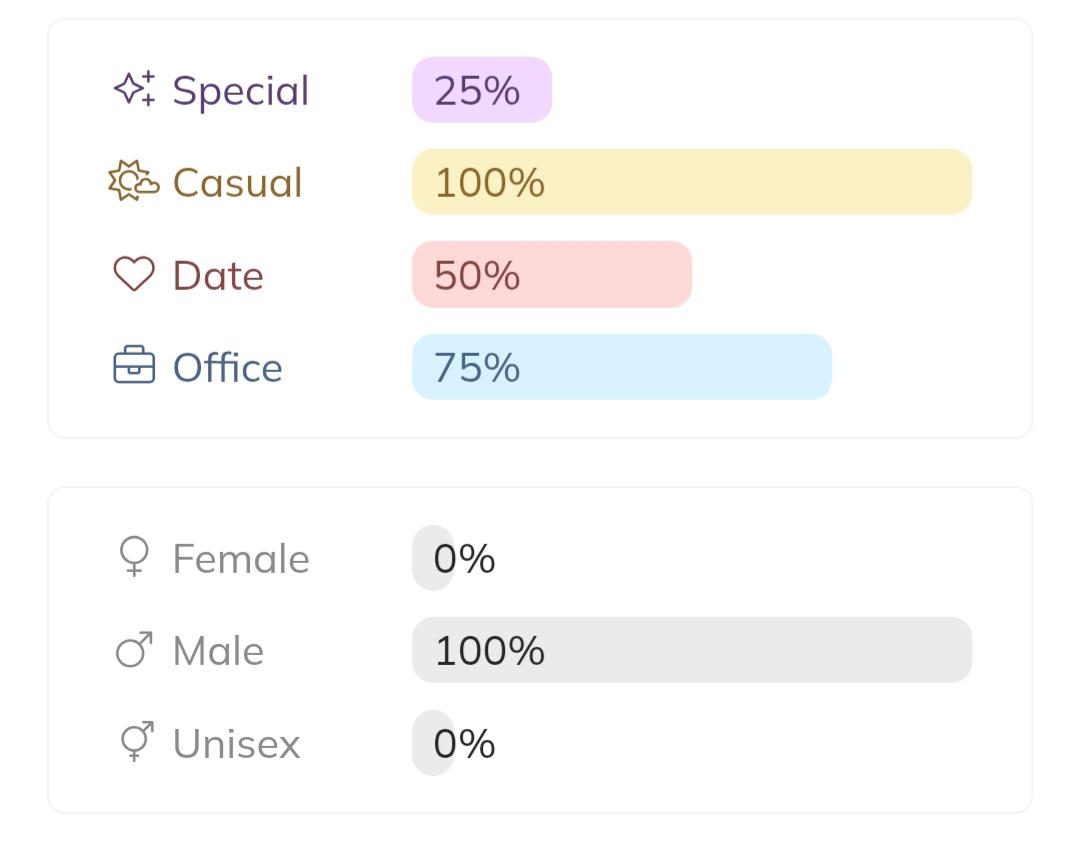Click the gray 100% Male bar

(692, 650)
